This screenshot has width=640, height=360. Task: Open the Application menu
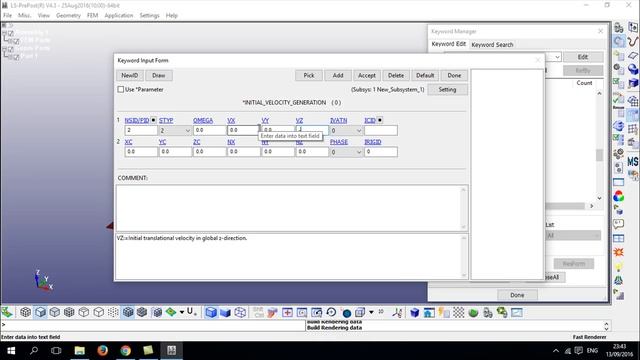coord(119,15)
